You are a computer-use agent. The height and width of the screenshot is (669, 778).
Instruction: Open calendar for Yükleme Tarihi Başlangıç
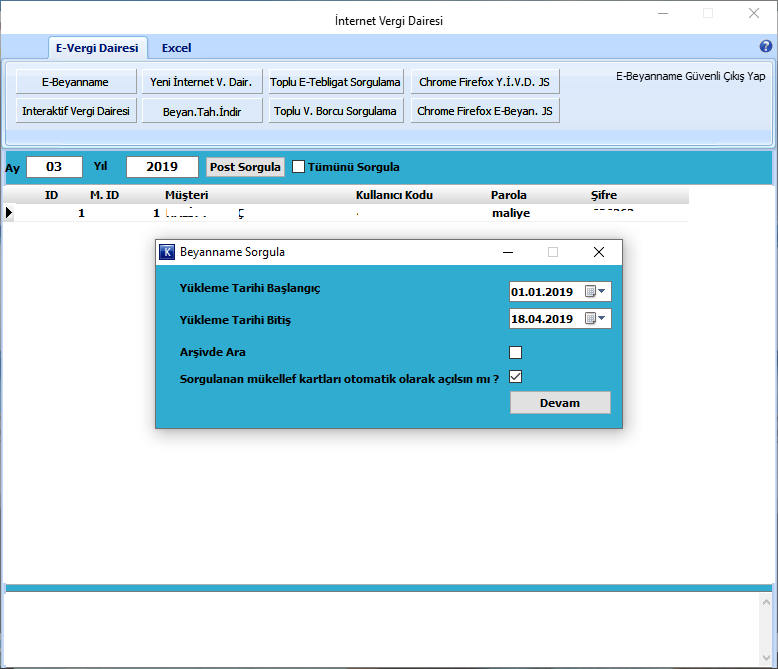596,292
